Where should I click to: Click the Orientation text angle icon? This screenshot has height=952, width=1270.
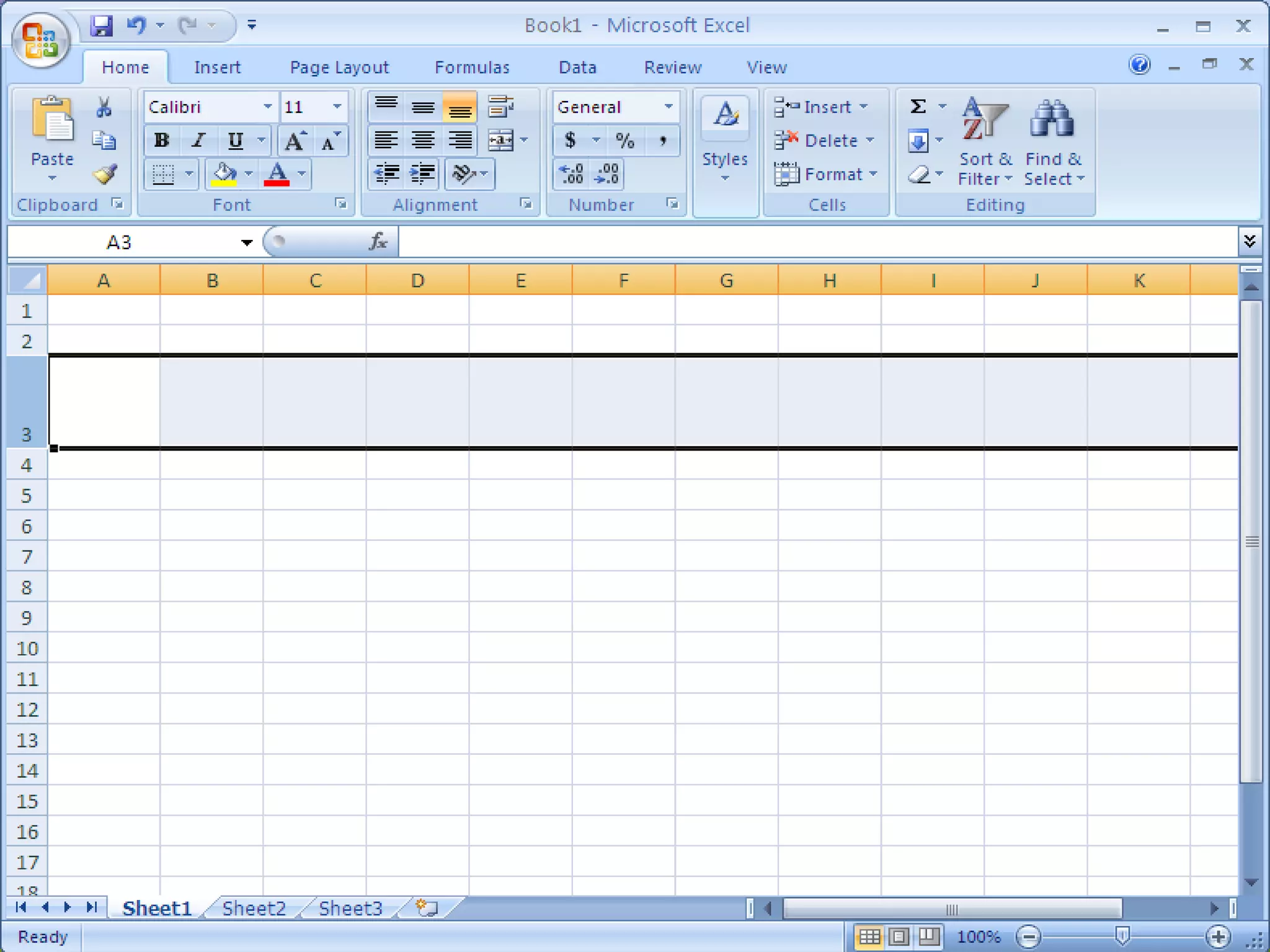tap(463, 174)
